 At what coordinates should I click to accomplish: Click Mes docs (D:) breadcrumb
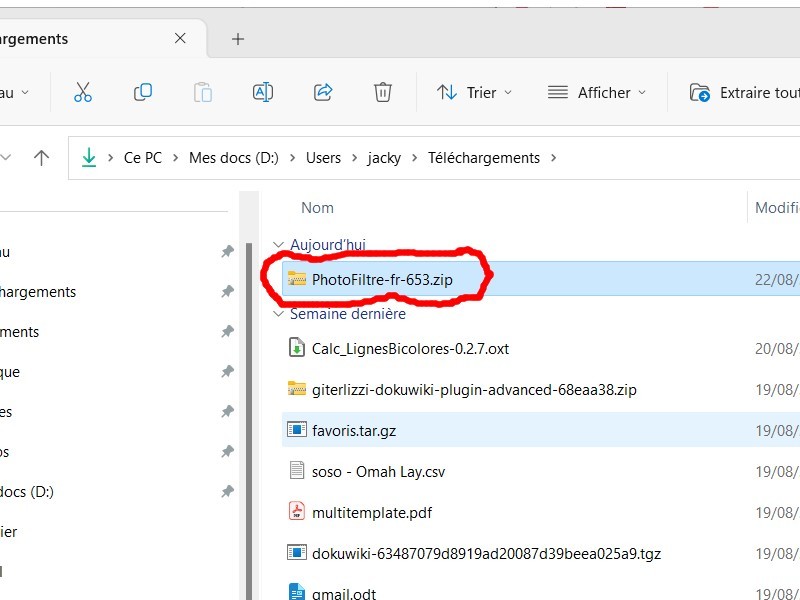point(235,158)
